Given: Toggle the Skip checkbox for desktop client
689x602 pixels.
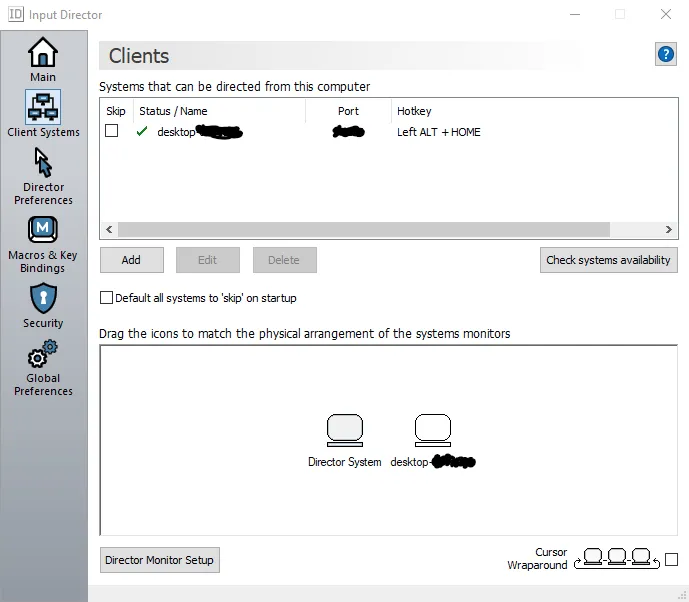Looking at the screenshot, I should pos(112,131).
